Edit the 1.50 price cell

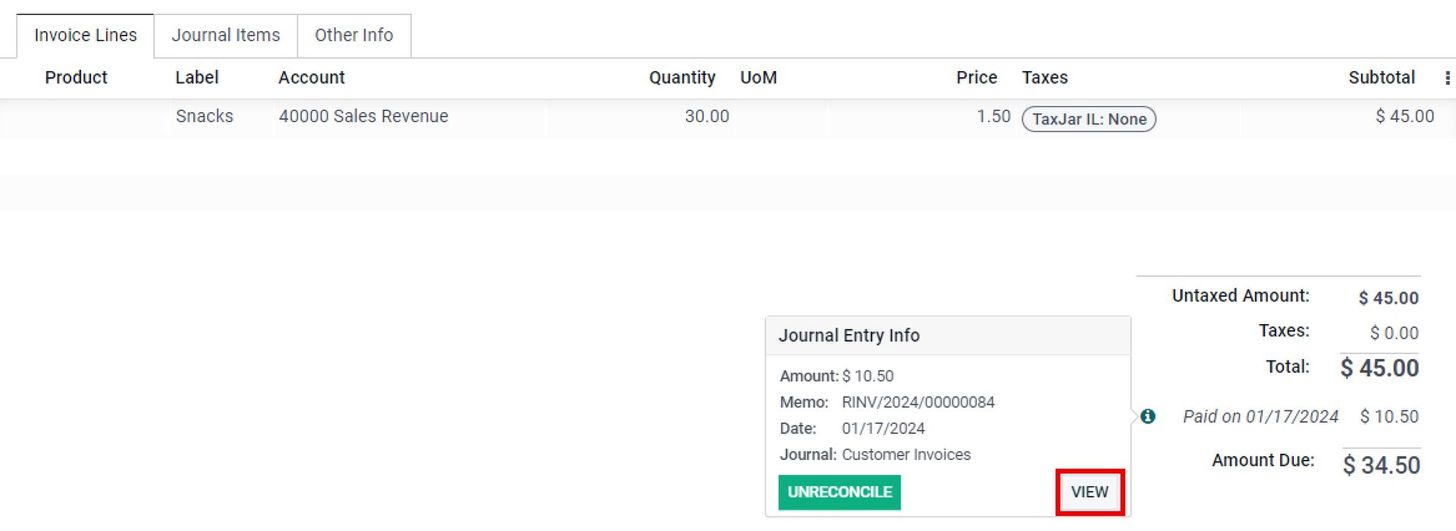click(x=993, y=117)
